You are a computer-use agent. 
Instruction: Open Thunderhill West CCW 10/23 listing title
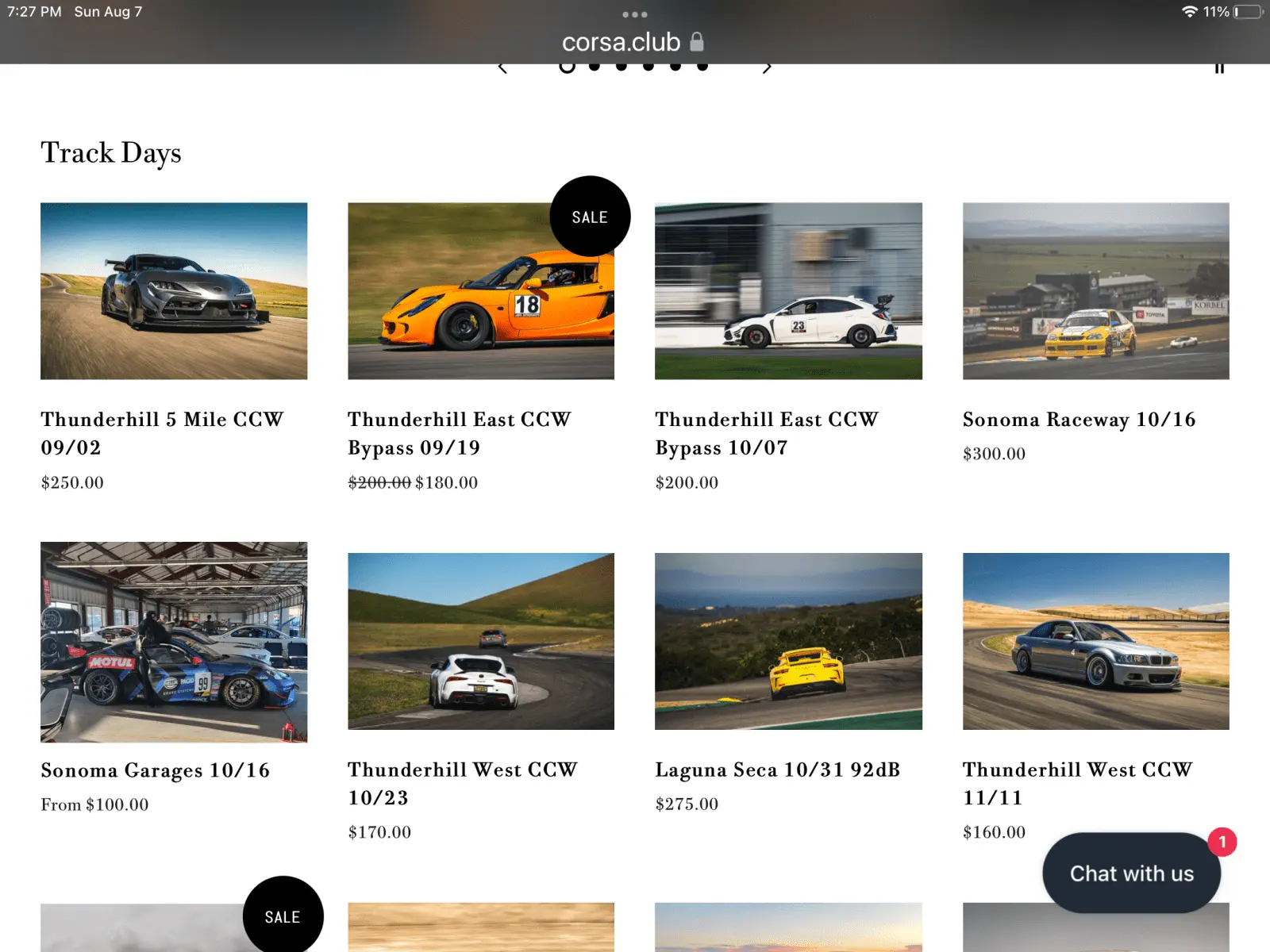pyautogui.click(x=462, y=783)
